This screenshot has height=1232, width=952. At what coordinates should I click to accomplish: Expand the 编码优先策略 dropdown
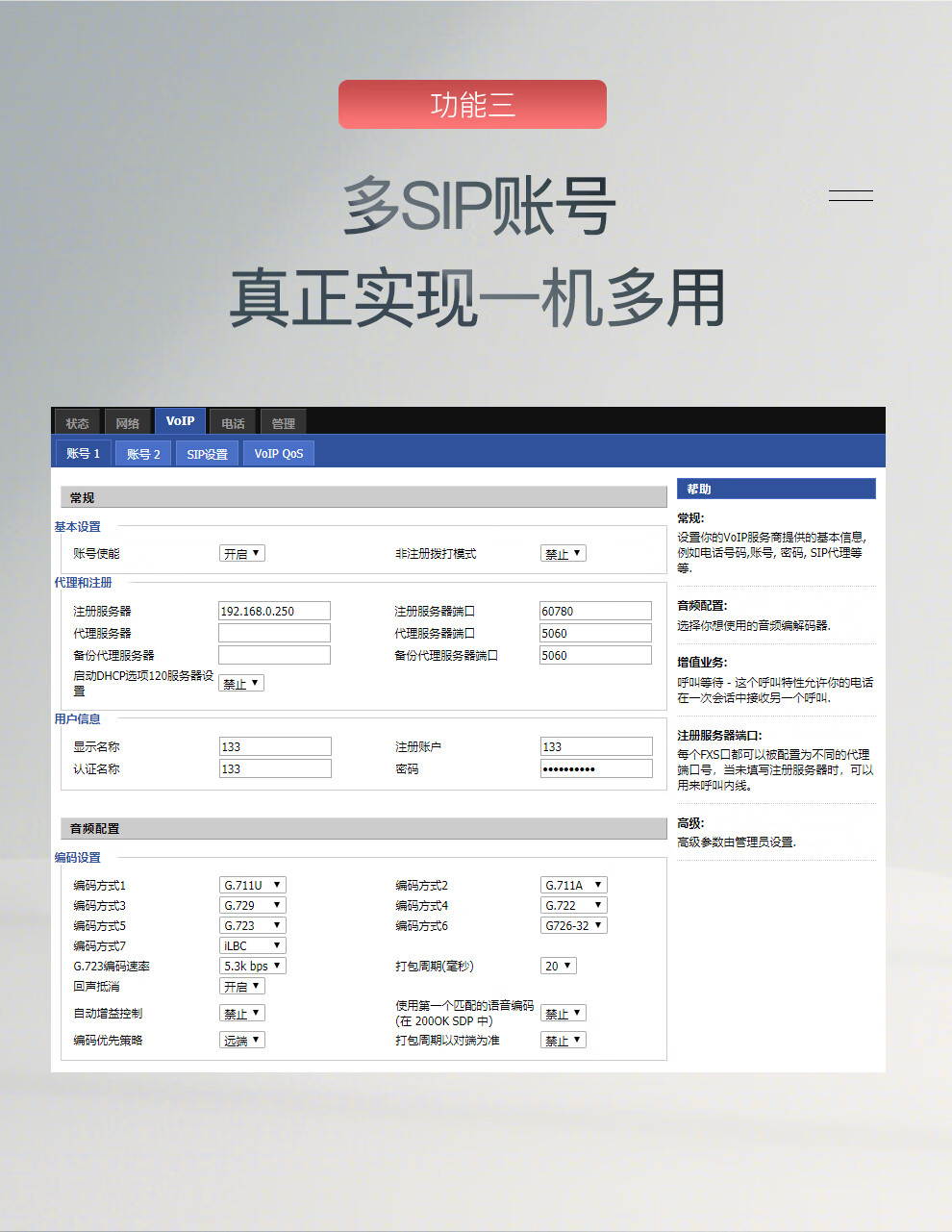pos(241,1040)
